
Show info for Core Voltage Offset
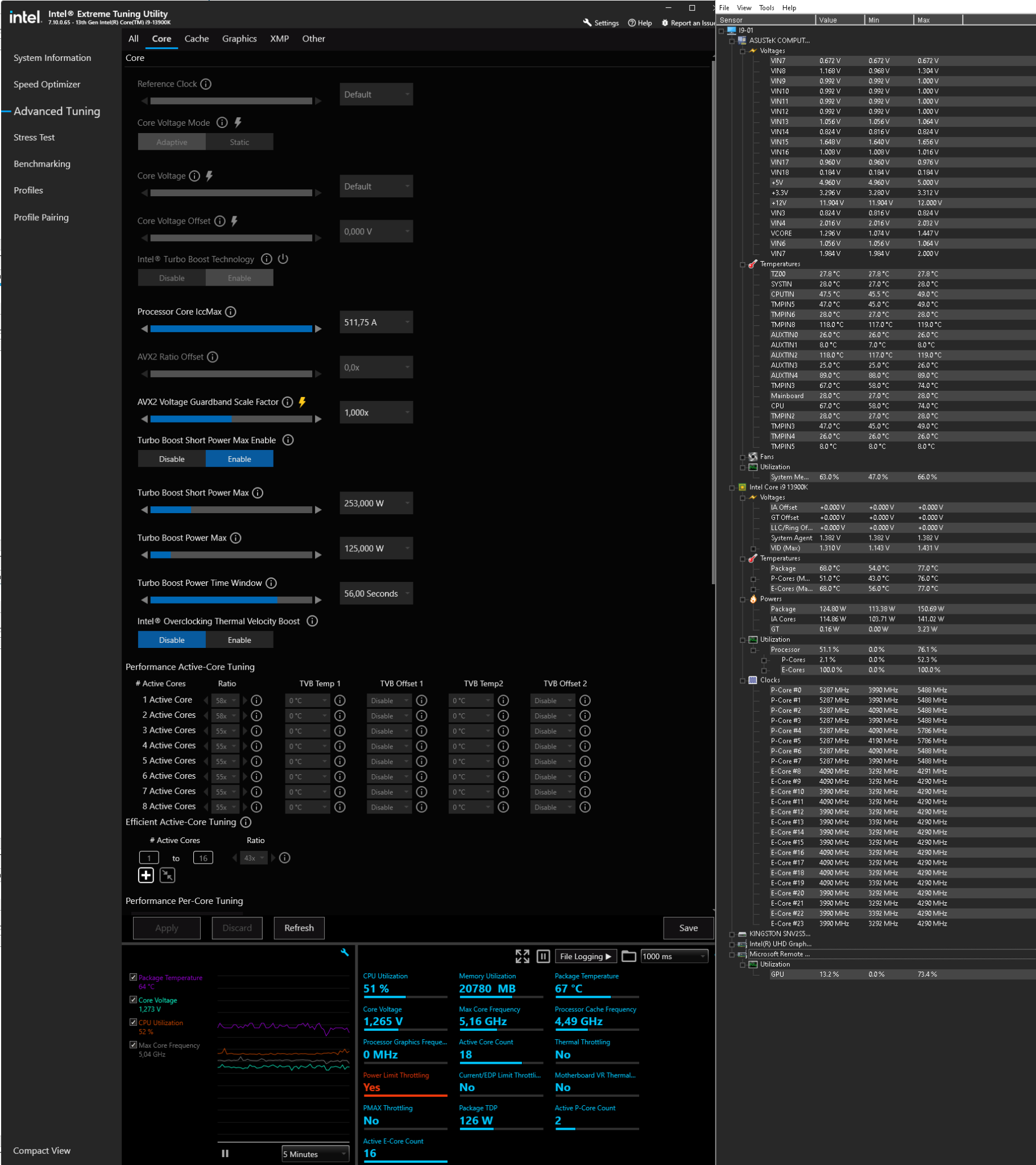pos(219,221)
